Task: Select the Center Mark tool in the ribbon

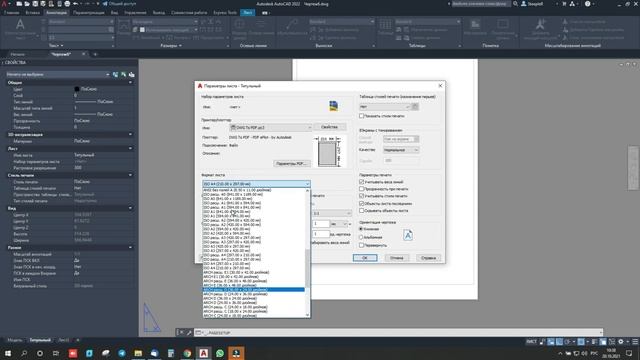Action: 239,29
